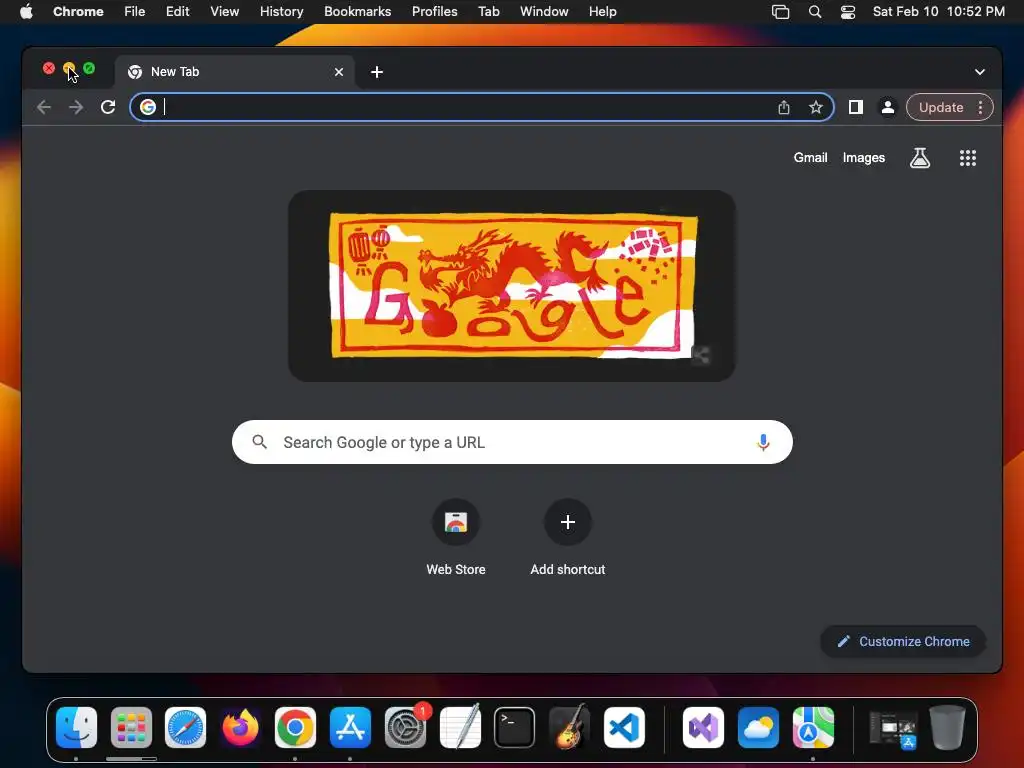Open the App Store dock icon
This screenshot has width=1024, height=768.
[x=350, y=727]
